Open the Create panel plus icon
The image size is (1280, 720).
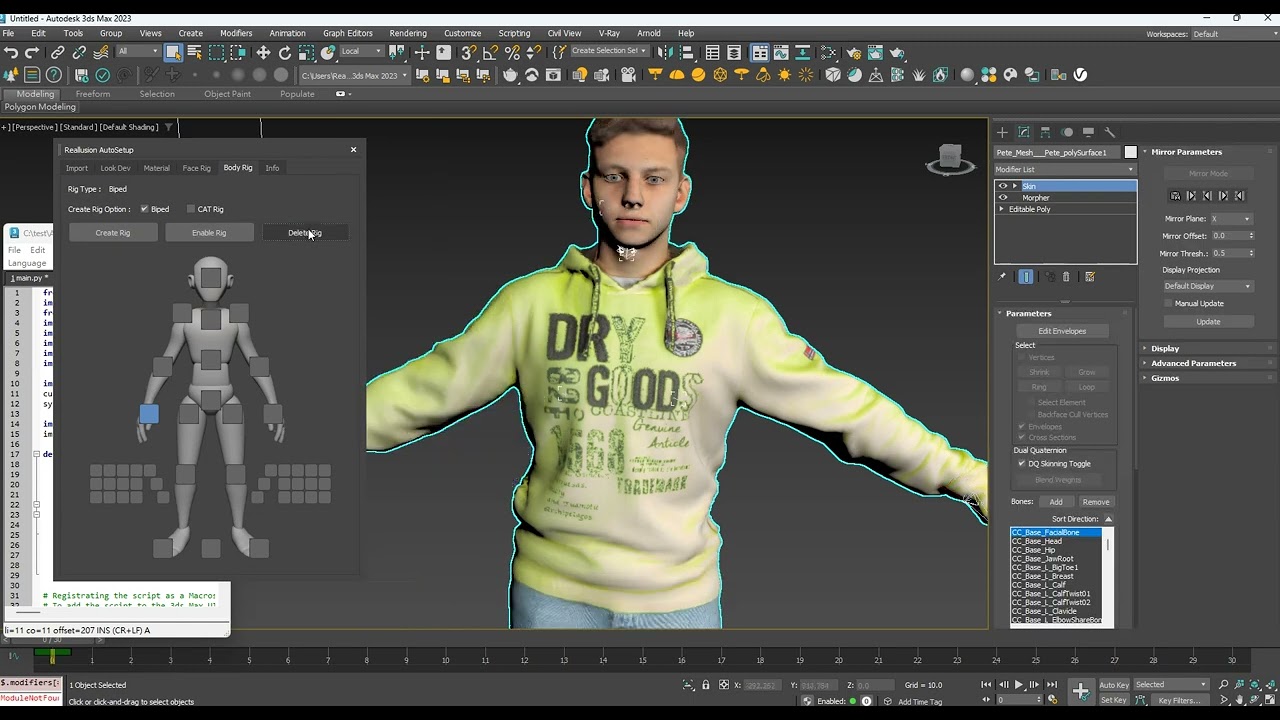[1002, 132]
